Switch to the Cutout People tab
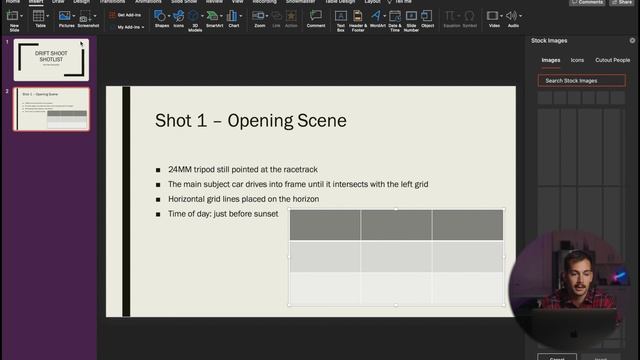This screenshot has height=360, width=640. (612, 60)
